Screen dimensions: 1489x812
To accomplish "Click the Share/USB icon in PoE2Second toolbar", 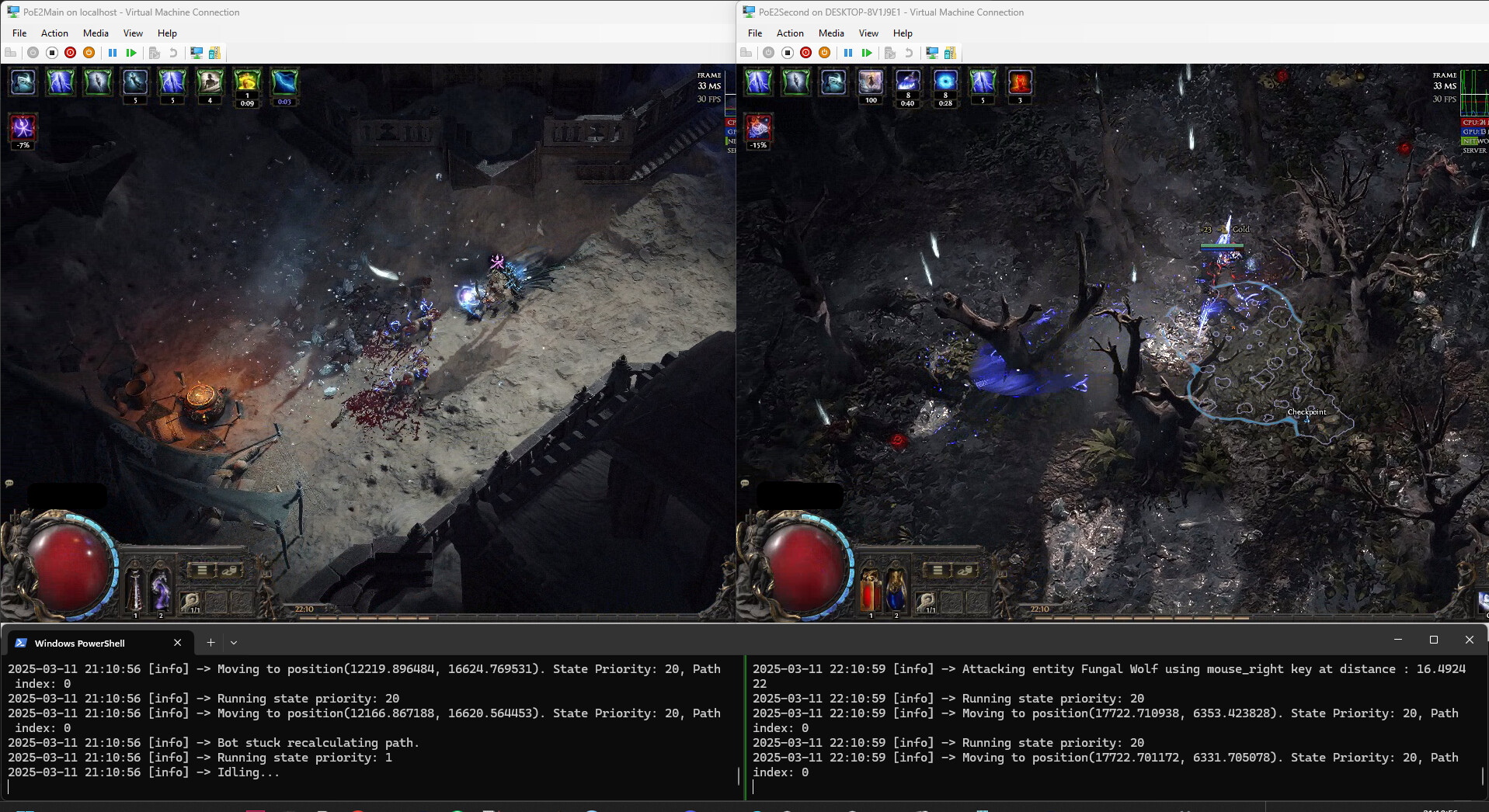I will (951, 53).
